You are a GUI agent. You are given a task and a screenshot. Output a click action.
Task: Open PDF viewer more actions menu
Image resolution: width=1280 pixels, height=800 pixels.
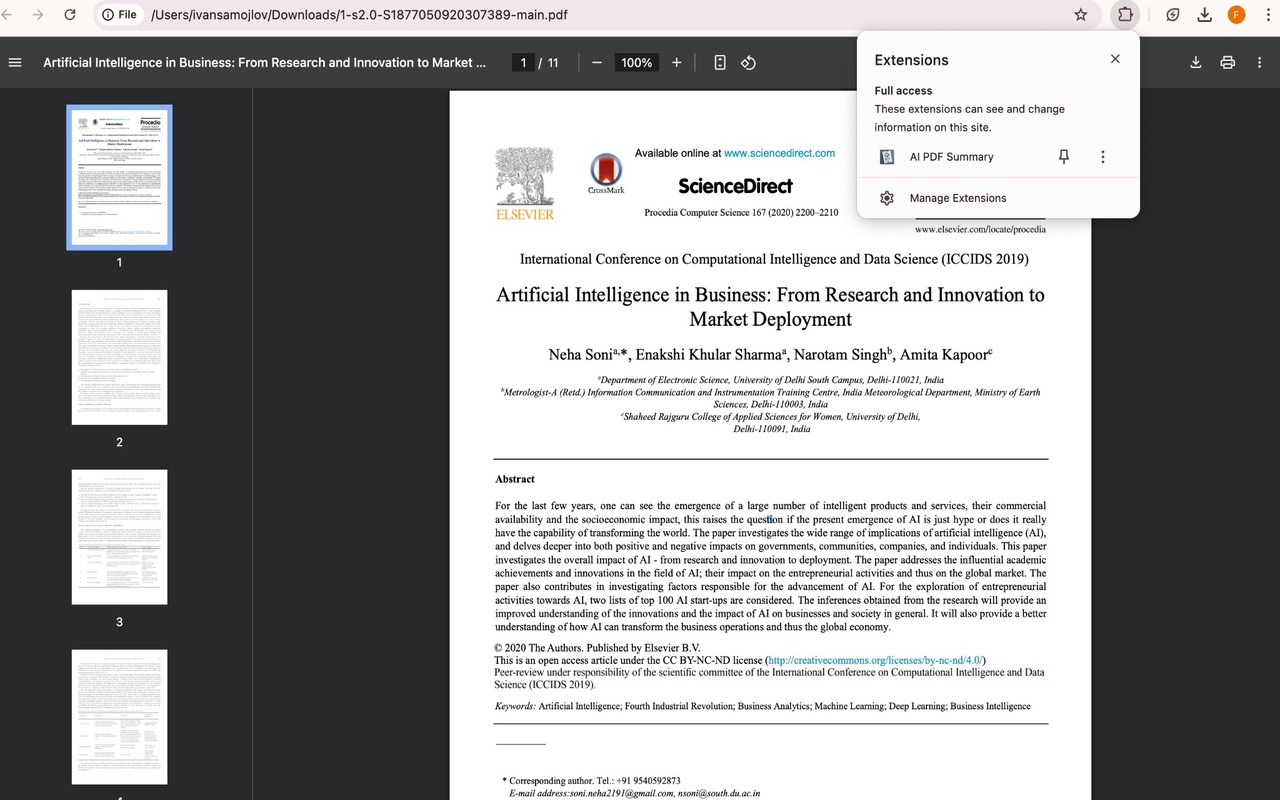[1259, 62]
